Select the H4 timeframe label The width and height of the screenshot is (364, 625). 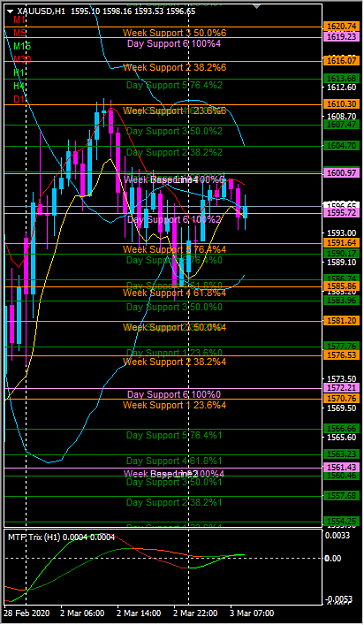coord(19,86)
